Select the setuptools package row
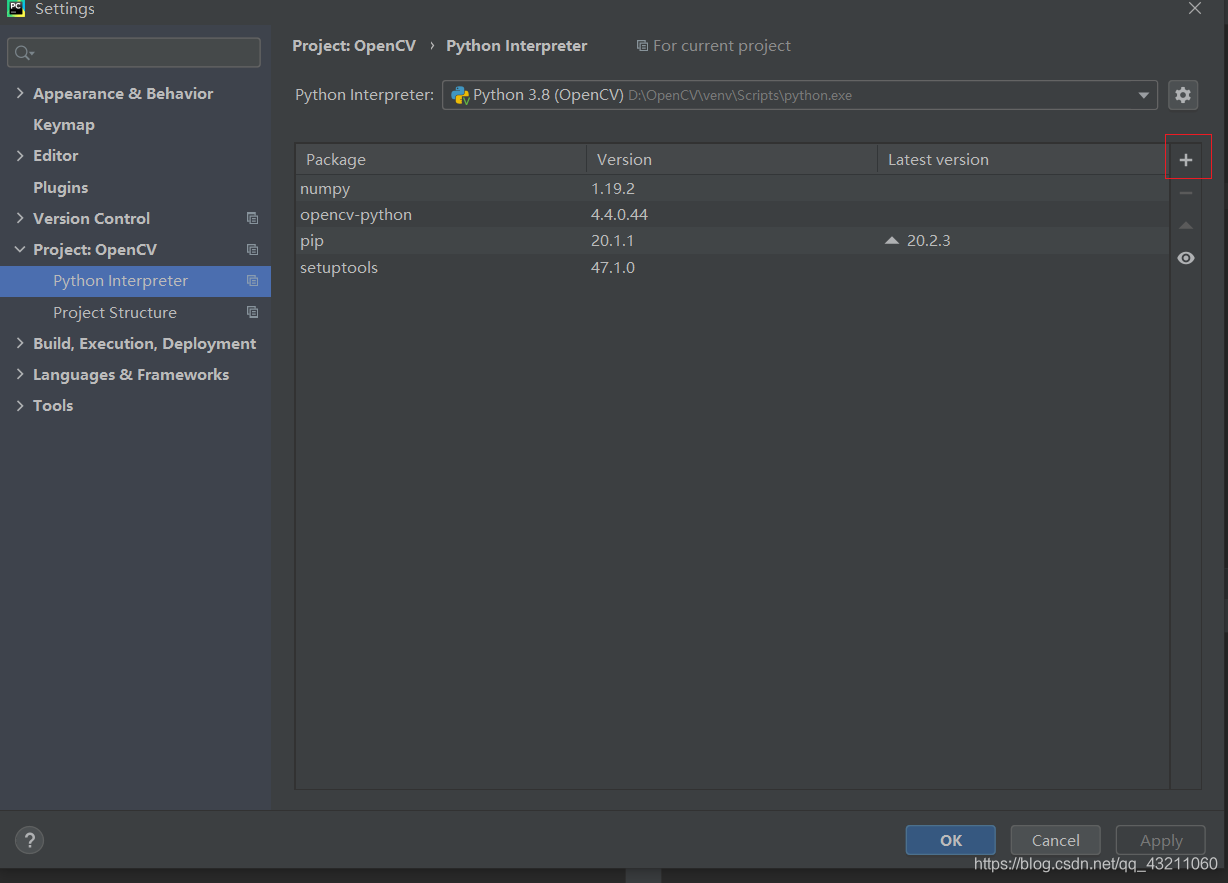Image resolution: width=1228 pixels, height=883 pixels. (732, 268)
